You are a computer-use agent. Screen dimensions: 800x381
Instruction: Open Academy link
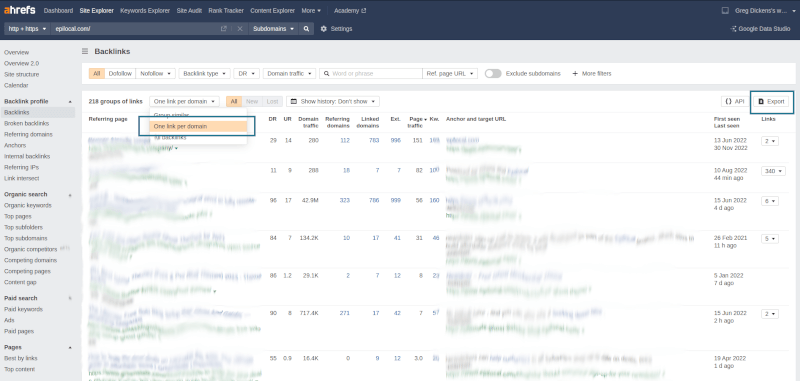coord(349,10)
